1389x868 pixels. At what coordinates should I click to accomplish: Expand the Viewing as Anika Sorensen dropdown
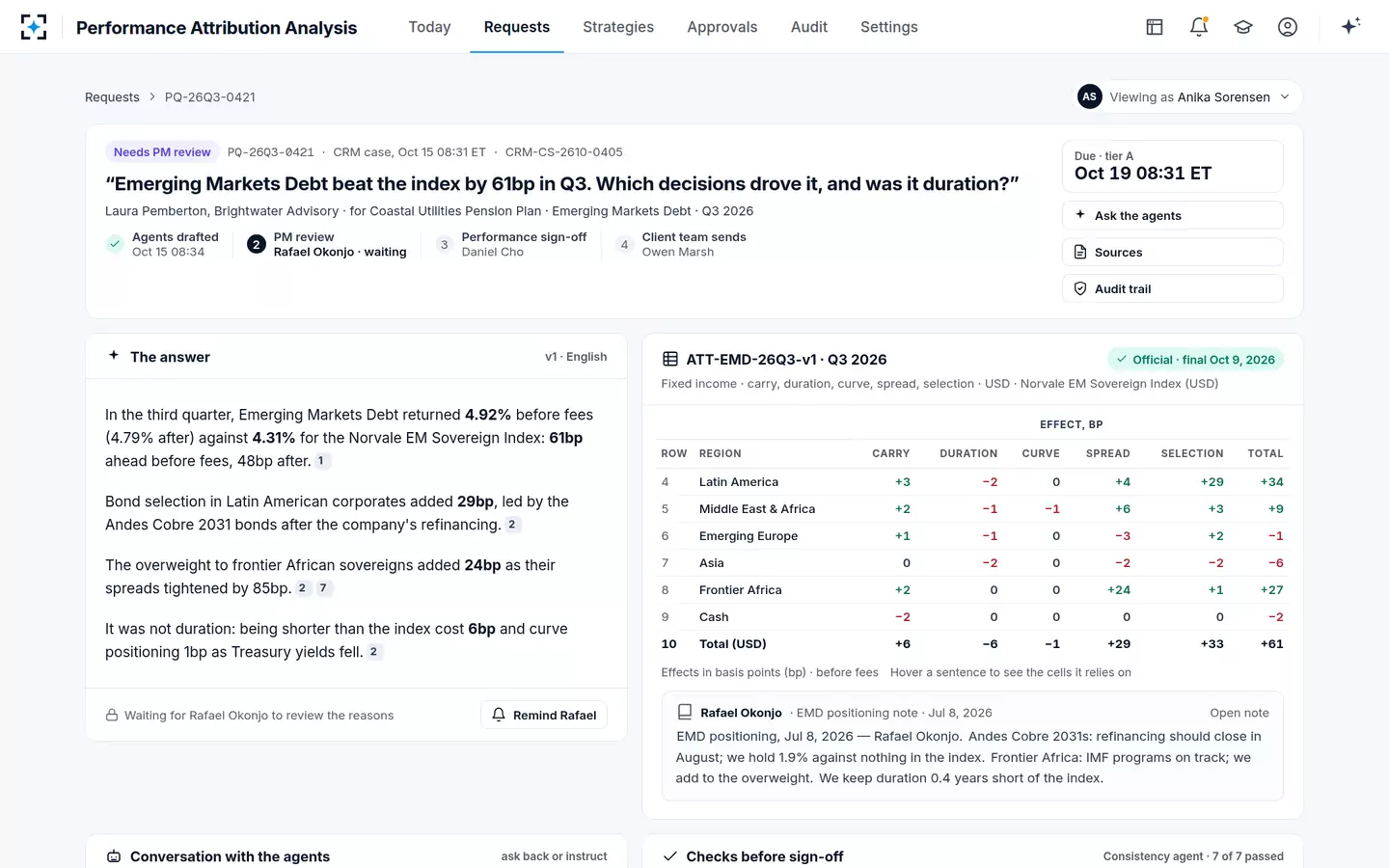pos(1189,96)
